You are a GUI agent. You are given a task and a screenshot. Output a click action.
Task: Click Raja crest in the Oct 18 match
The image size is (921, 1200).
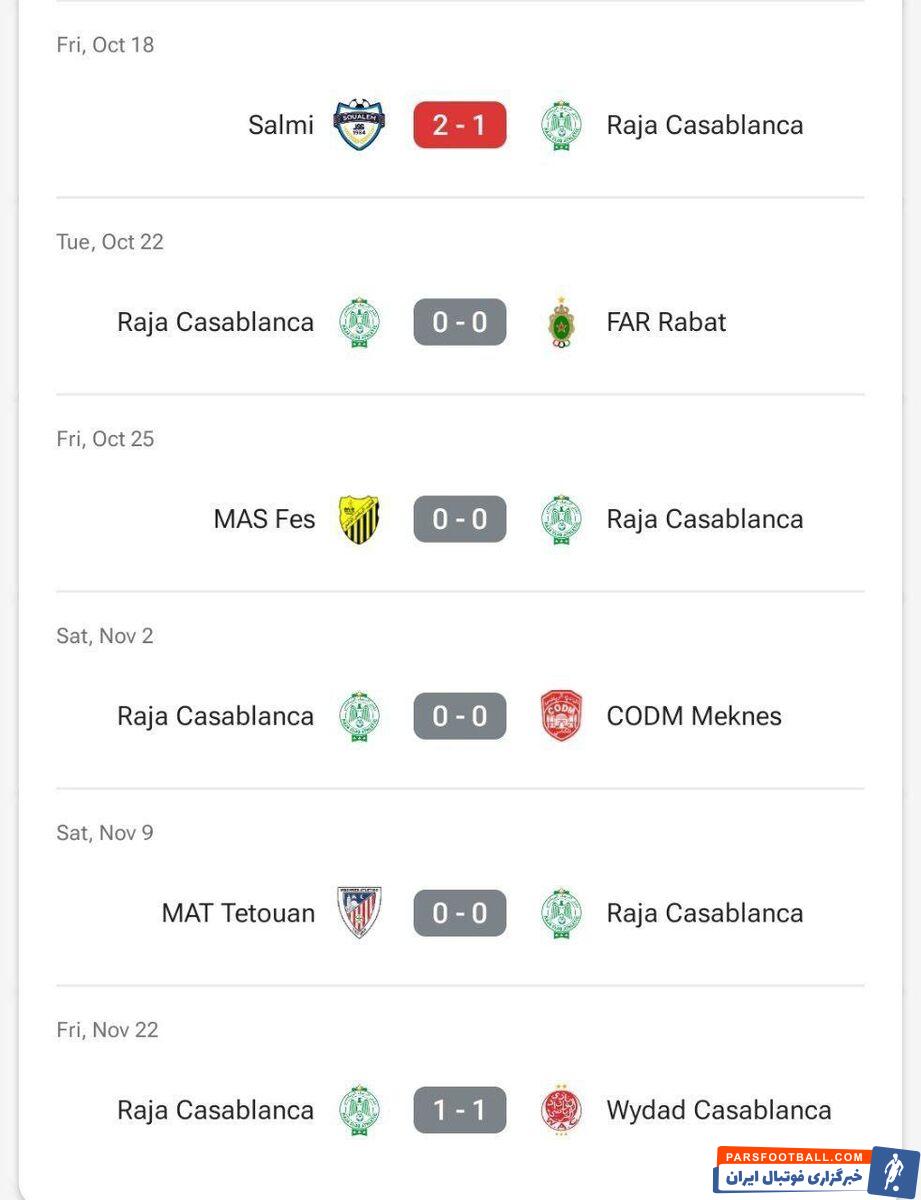point(561,125)
